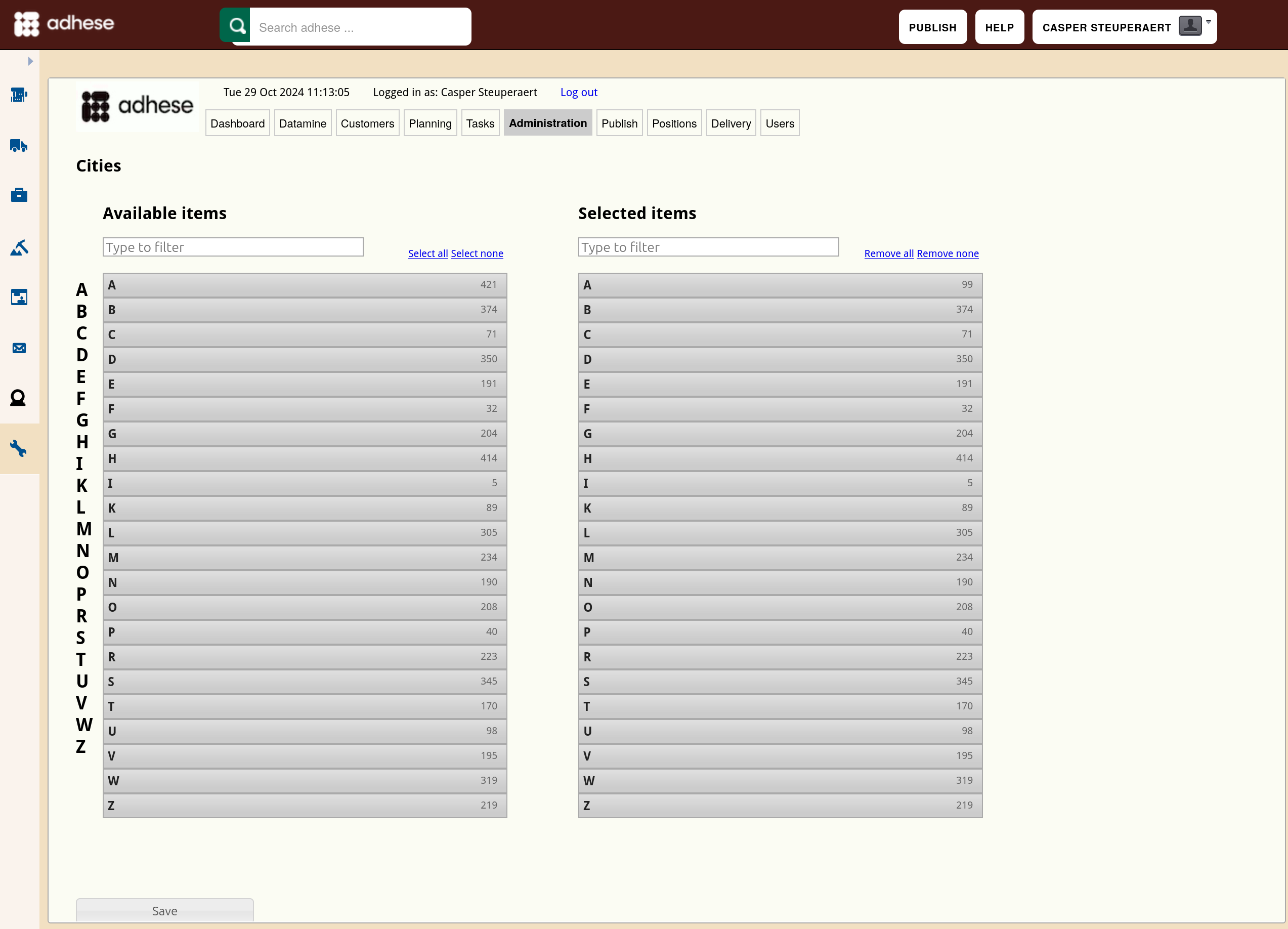The width and height of the screenshot is (1288, 929).
Task: Jump to letter M in alphabet index
Action: [83, 529]
